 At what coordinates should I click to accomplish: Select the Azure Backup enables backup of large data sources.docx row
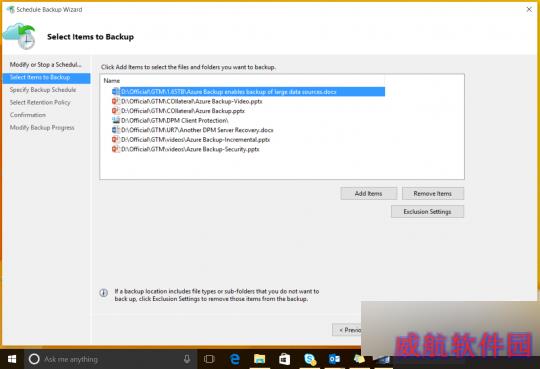pyautogui.click(x=248, y=92)
